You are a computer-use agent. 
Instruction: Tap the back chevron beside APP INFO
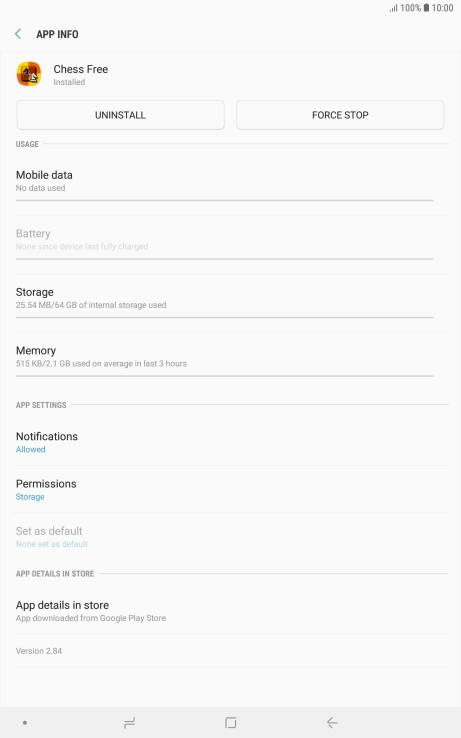coord(18,34)
